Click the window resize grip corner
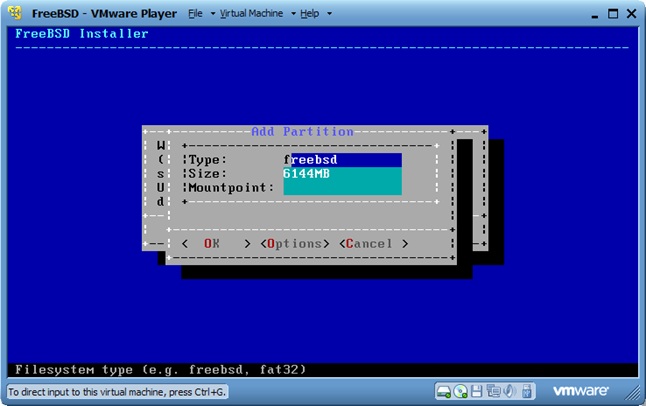 tap(633, 392)
